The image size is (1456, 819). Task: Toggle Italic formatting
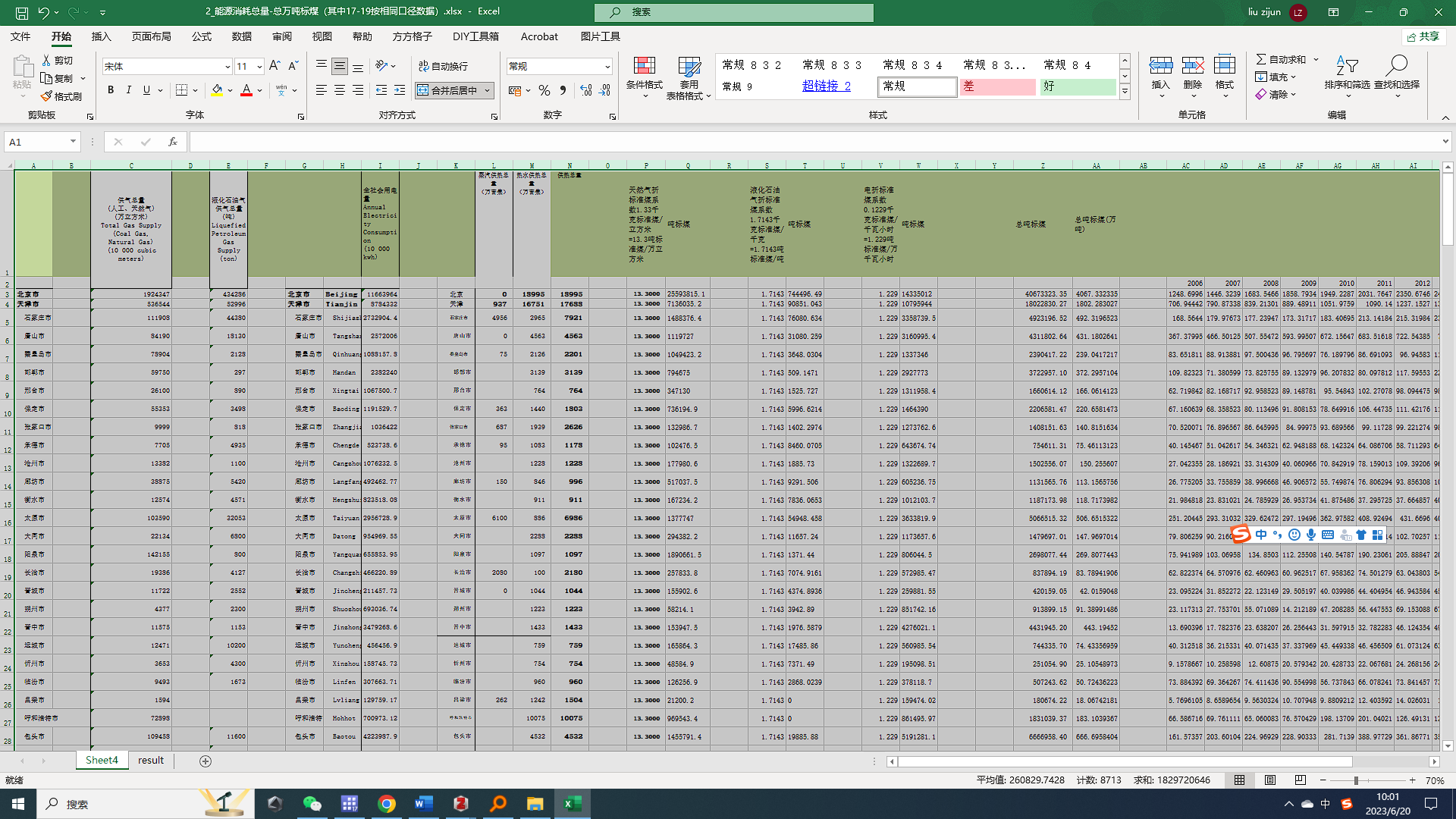[x=129, y=90]
